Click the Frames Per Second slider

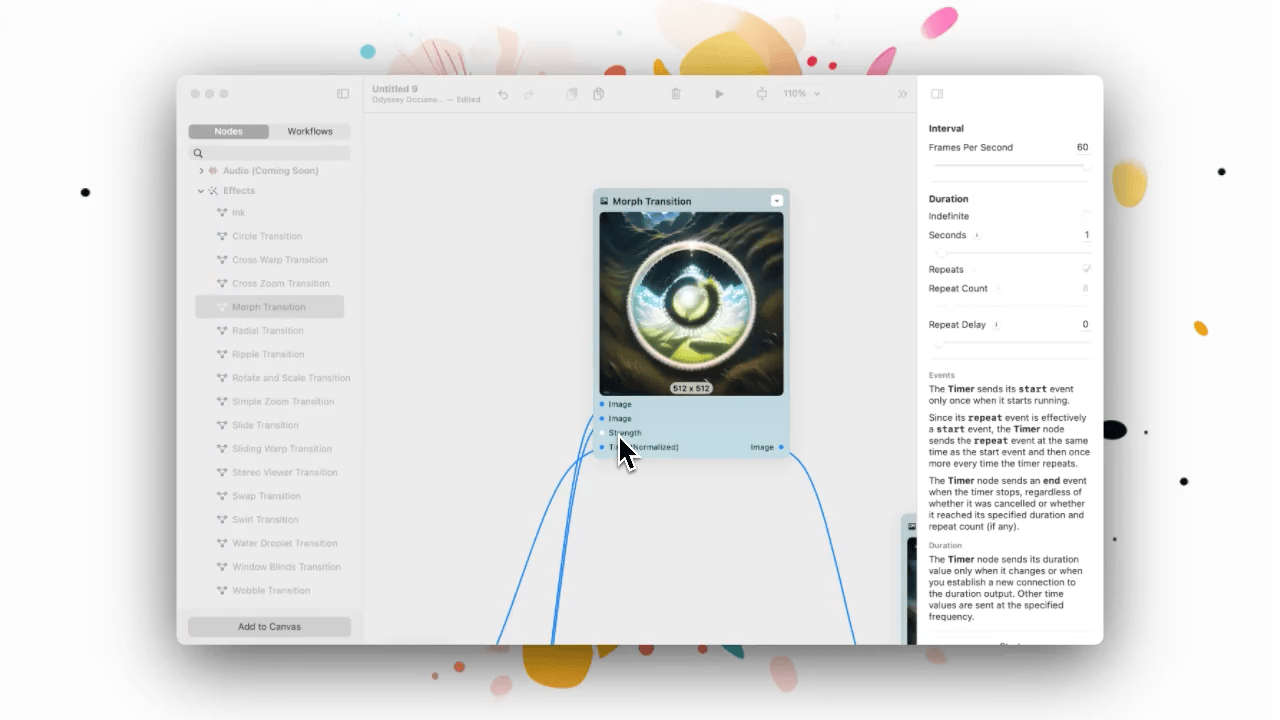(1010, 166)
